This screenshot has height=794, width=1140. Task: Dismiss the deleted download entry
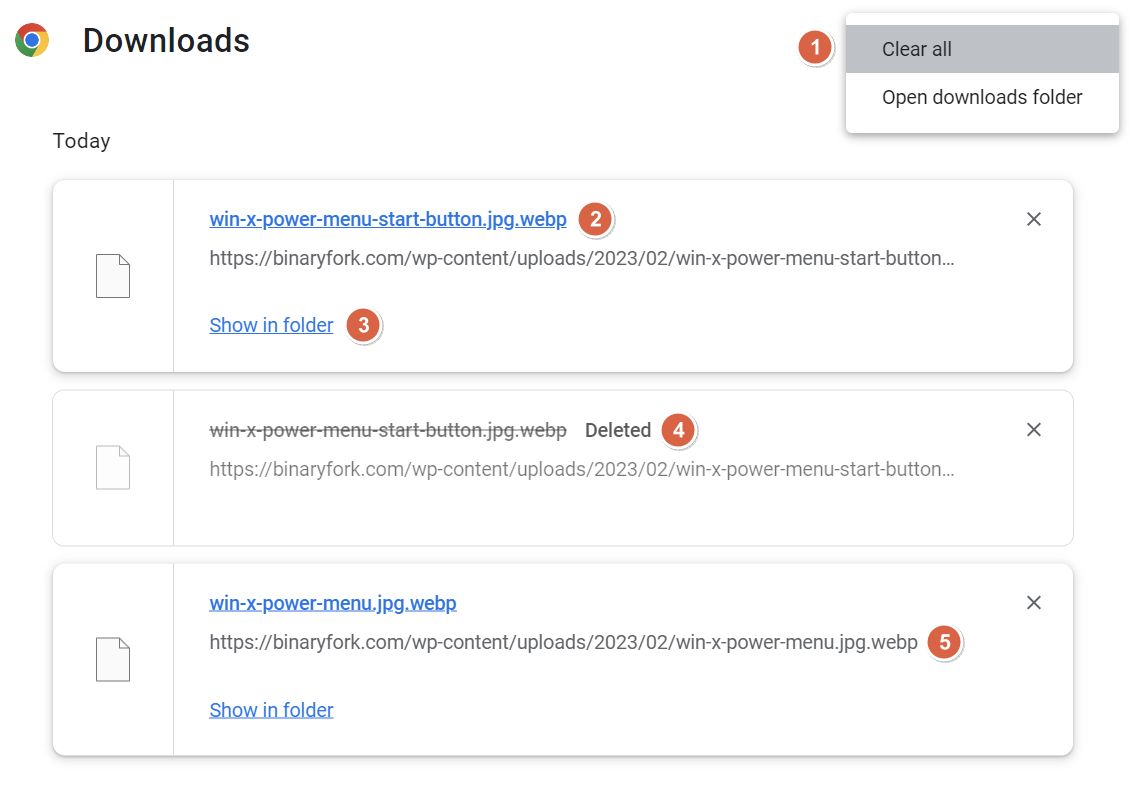1034,430
